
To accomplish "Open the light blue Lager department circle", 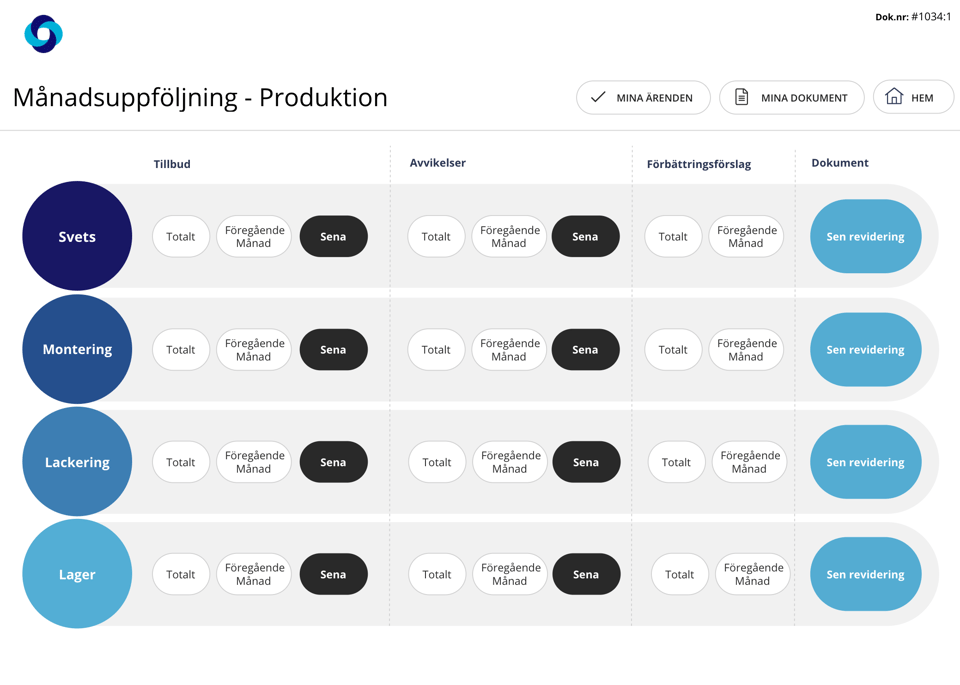I will point(77,573).
